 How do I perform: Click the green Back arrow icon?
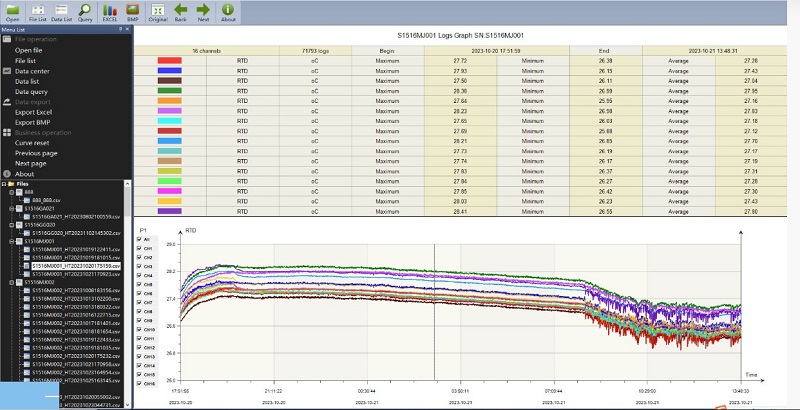point(180,10)
